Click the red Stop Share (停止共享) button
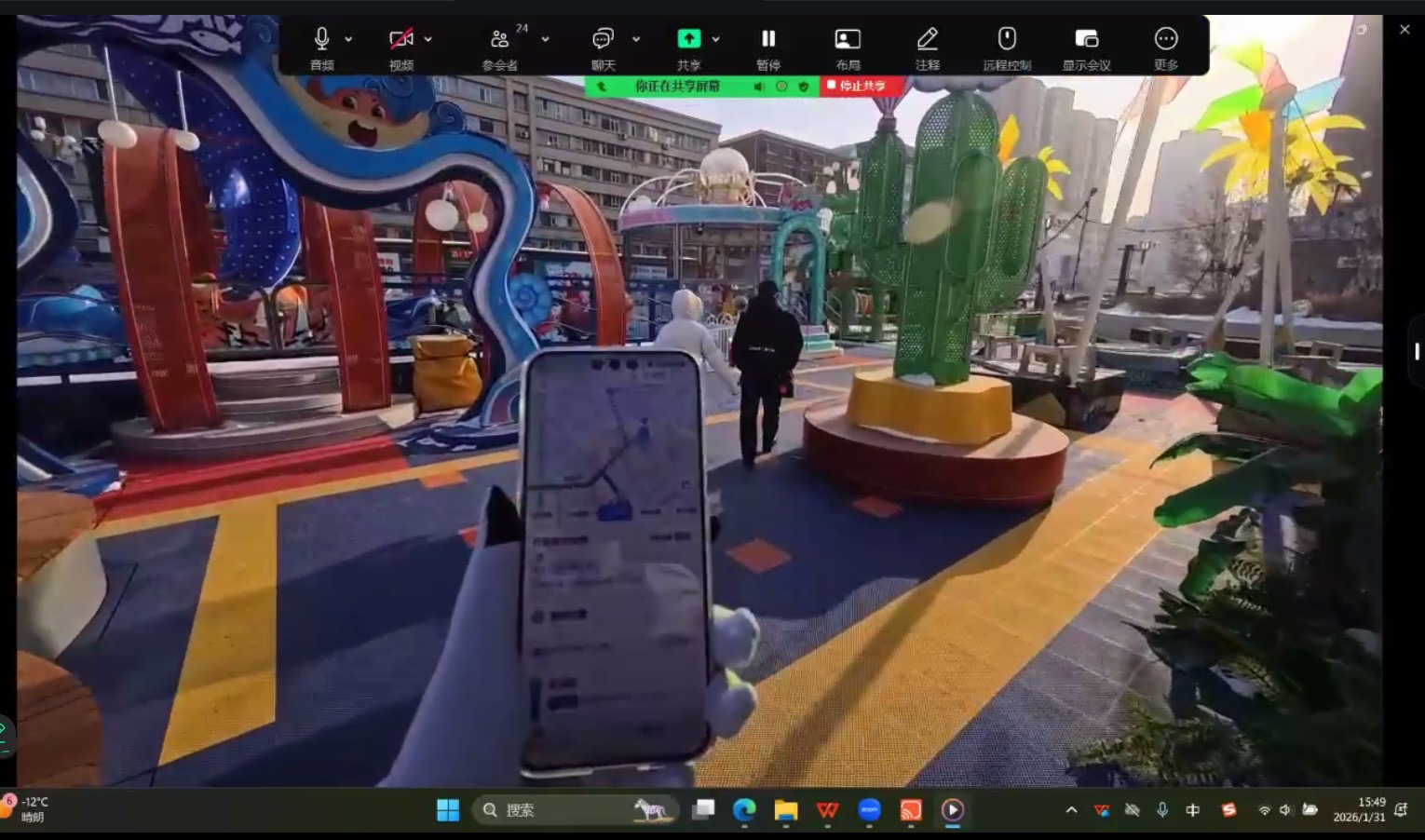Image resolution: width=1425 pixels, height=840 pixels. point(855,86)
